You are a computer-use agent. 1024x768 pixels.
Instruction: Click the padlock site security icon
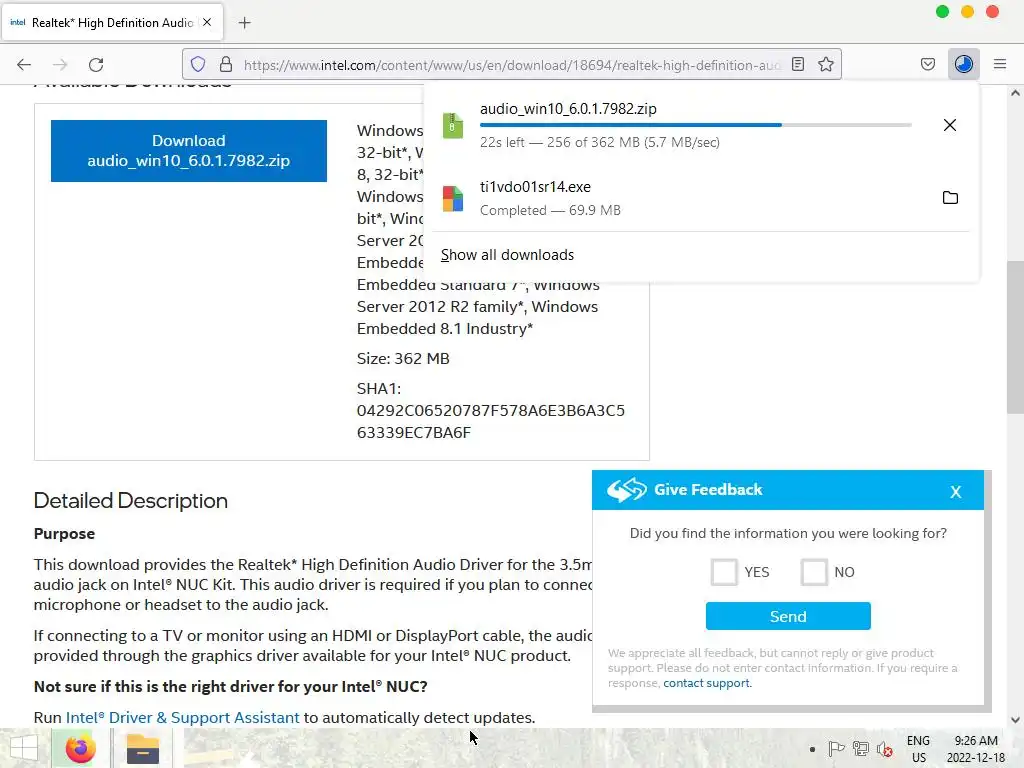225,64
